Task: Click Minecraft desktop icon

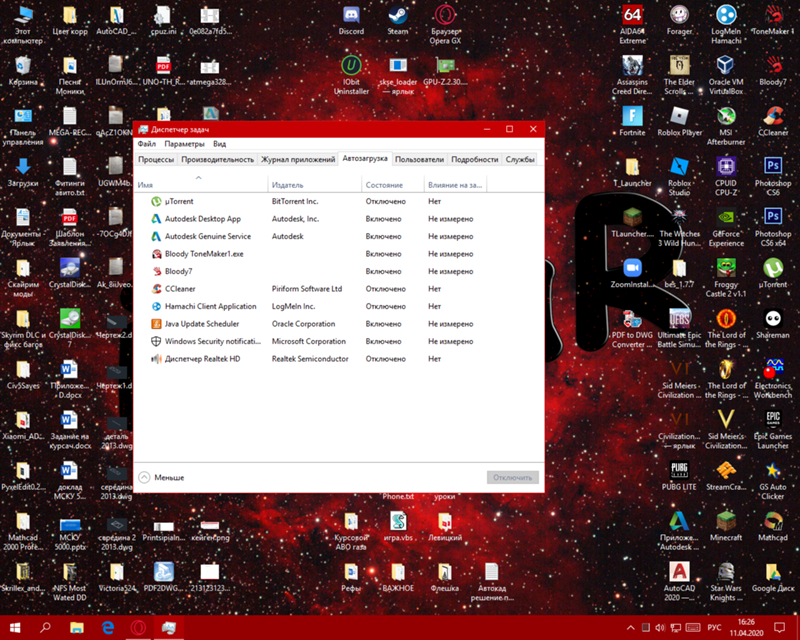Action: [x=726, y=521]
